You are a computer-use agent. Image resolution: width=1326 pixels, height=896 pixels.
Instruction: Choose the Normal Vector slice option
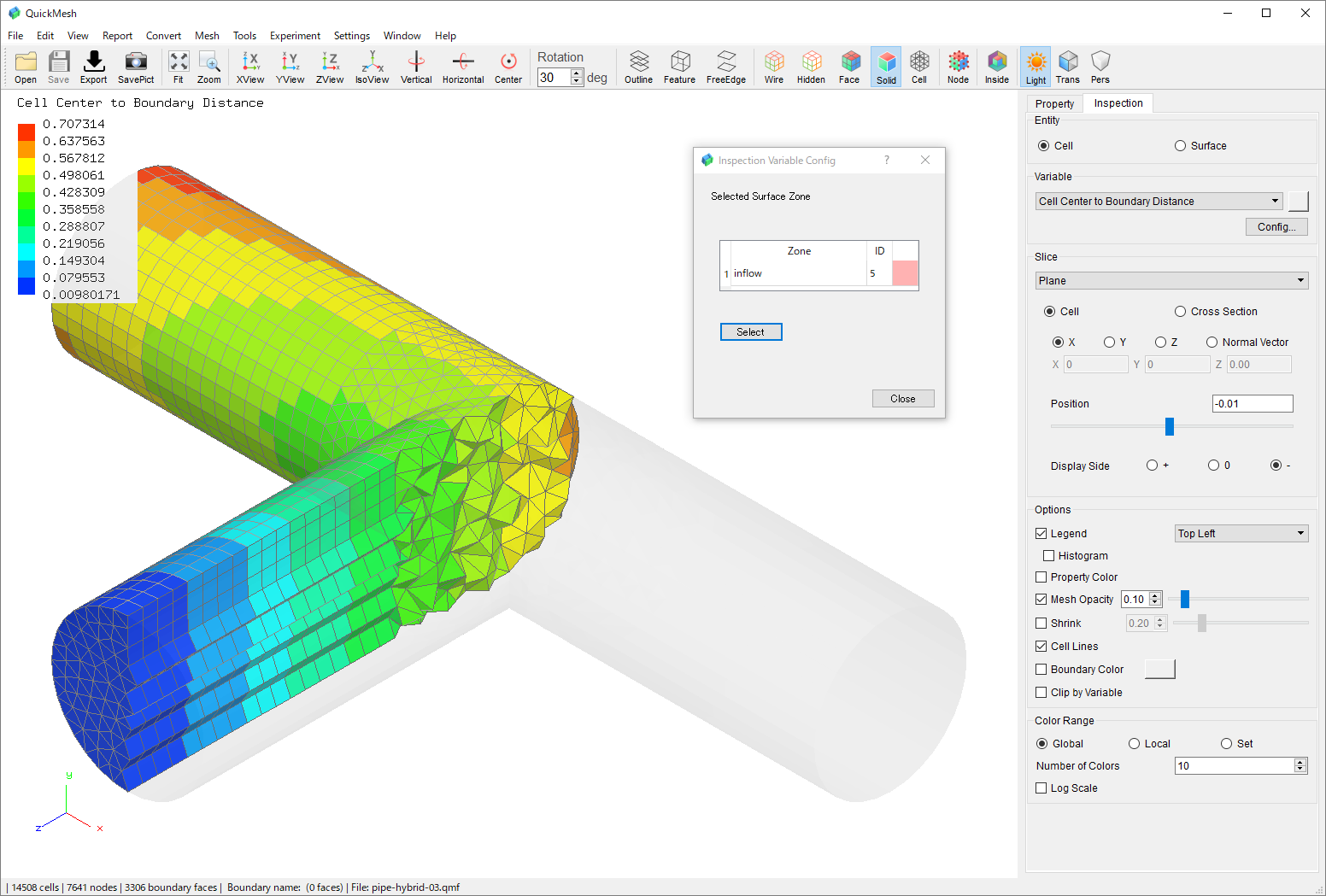pyautogui.click(x=1212, y=343)
